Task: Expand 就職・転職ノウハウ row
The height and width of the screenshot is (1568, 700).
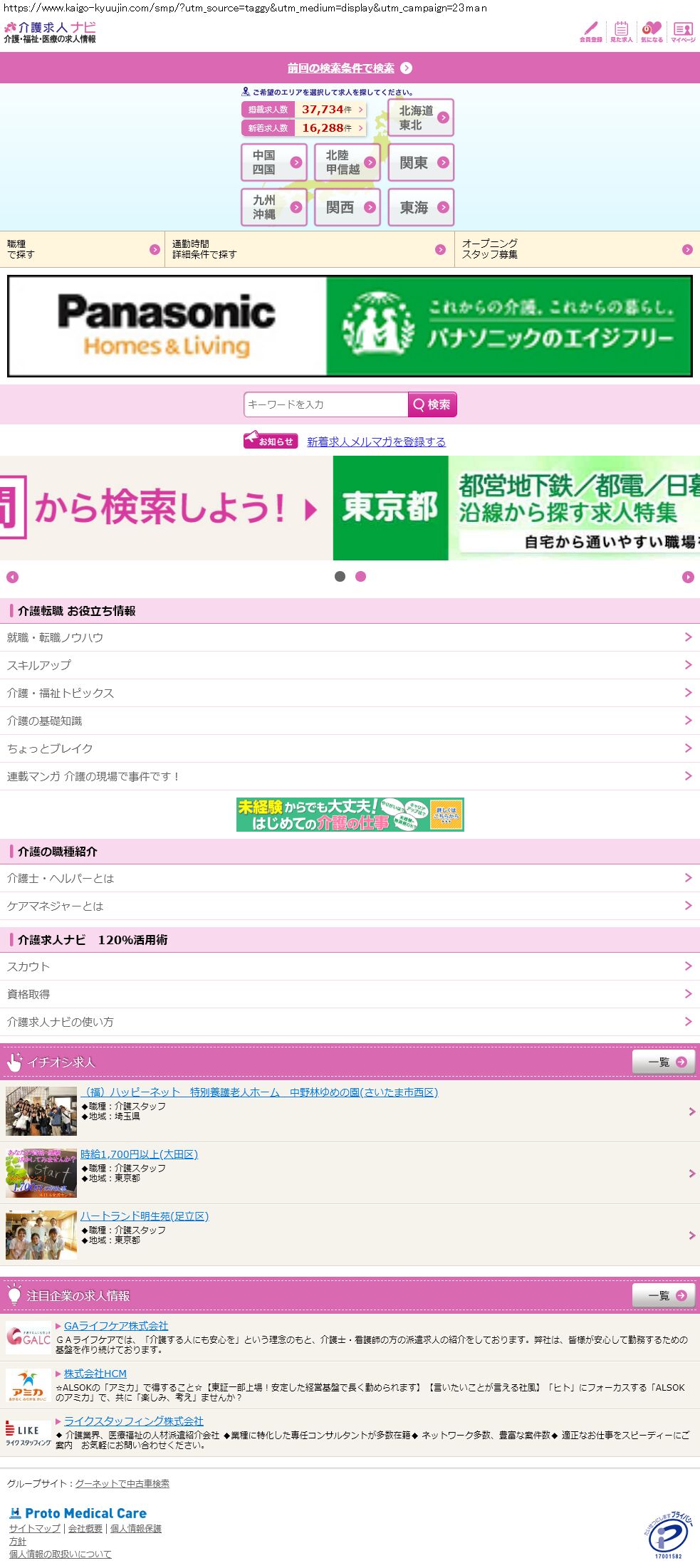Action: [350, 637]
